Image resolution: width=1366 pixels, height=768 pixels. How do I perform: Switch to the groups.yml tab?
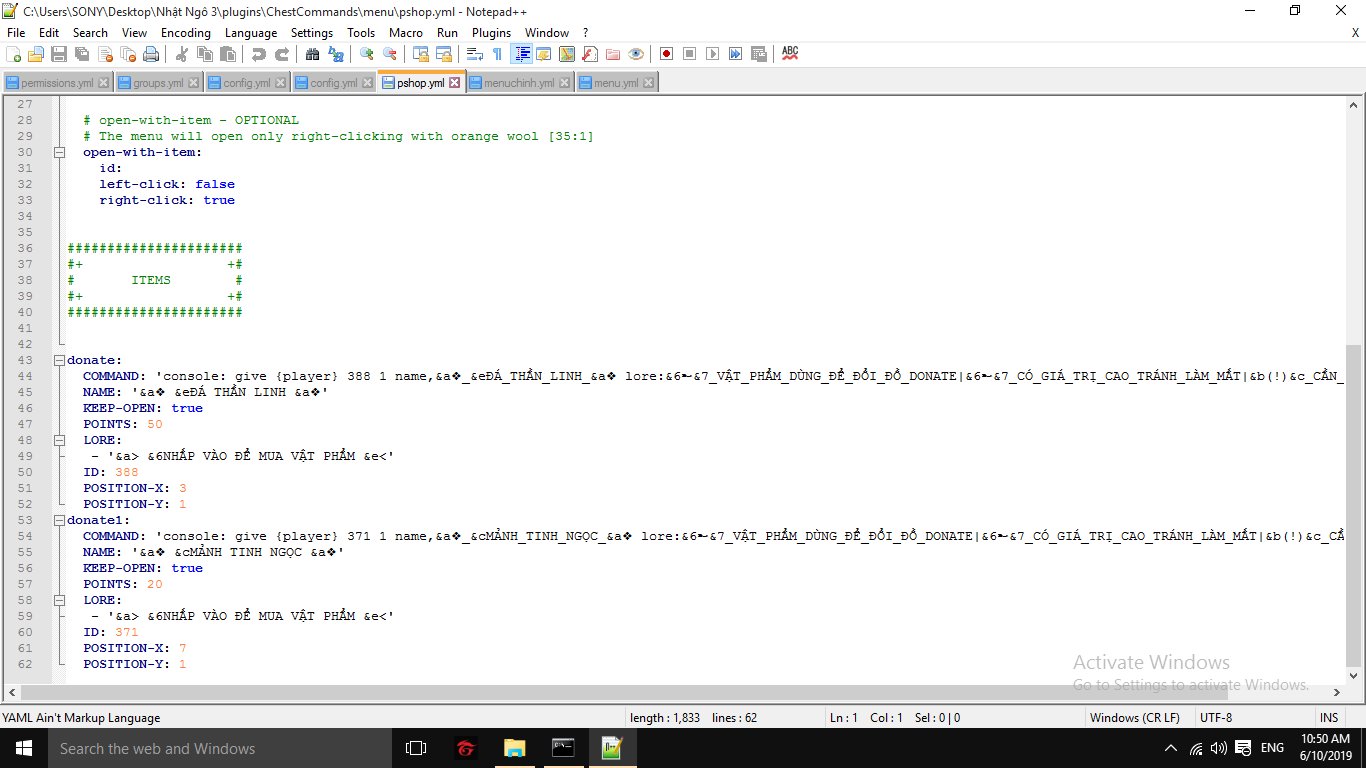(x=158, y=83)
